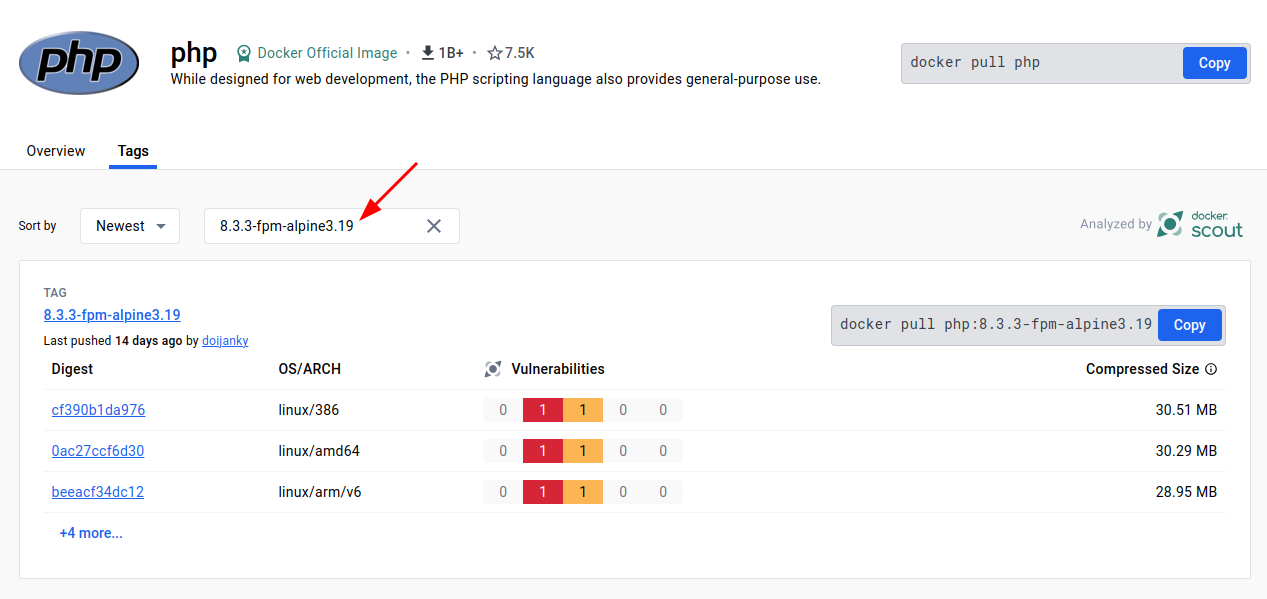Image resolution: width=1267 pixels, height=599 pixels.
Task: Click the Analyzed by label
Action: (x=1116, y=224)
